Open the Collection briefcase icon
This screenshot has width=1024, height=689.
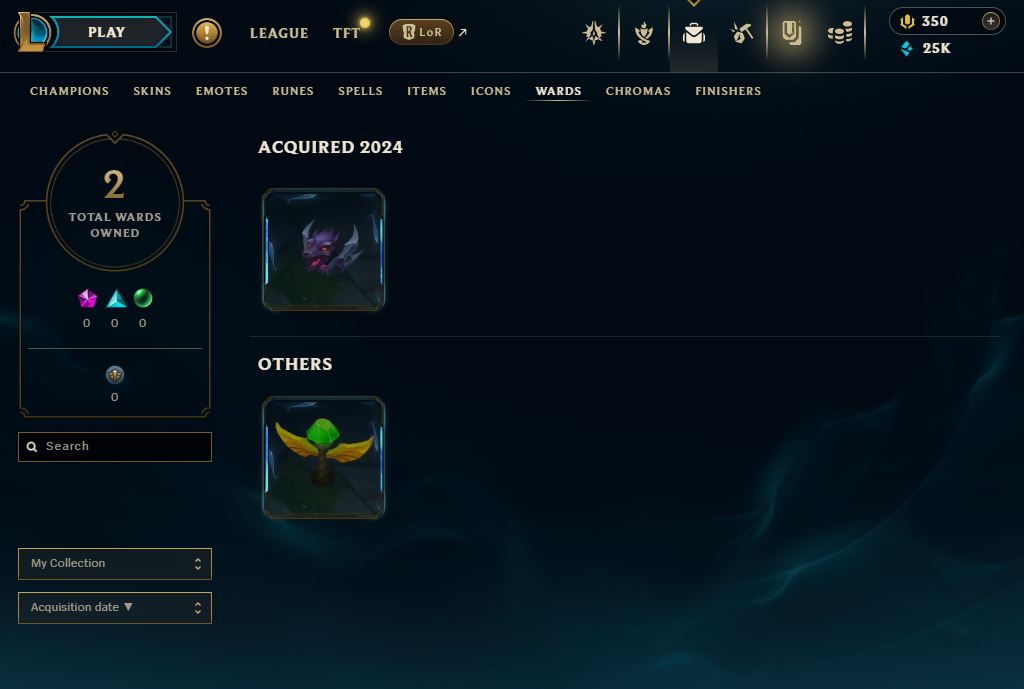(694, 33)
